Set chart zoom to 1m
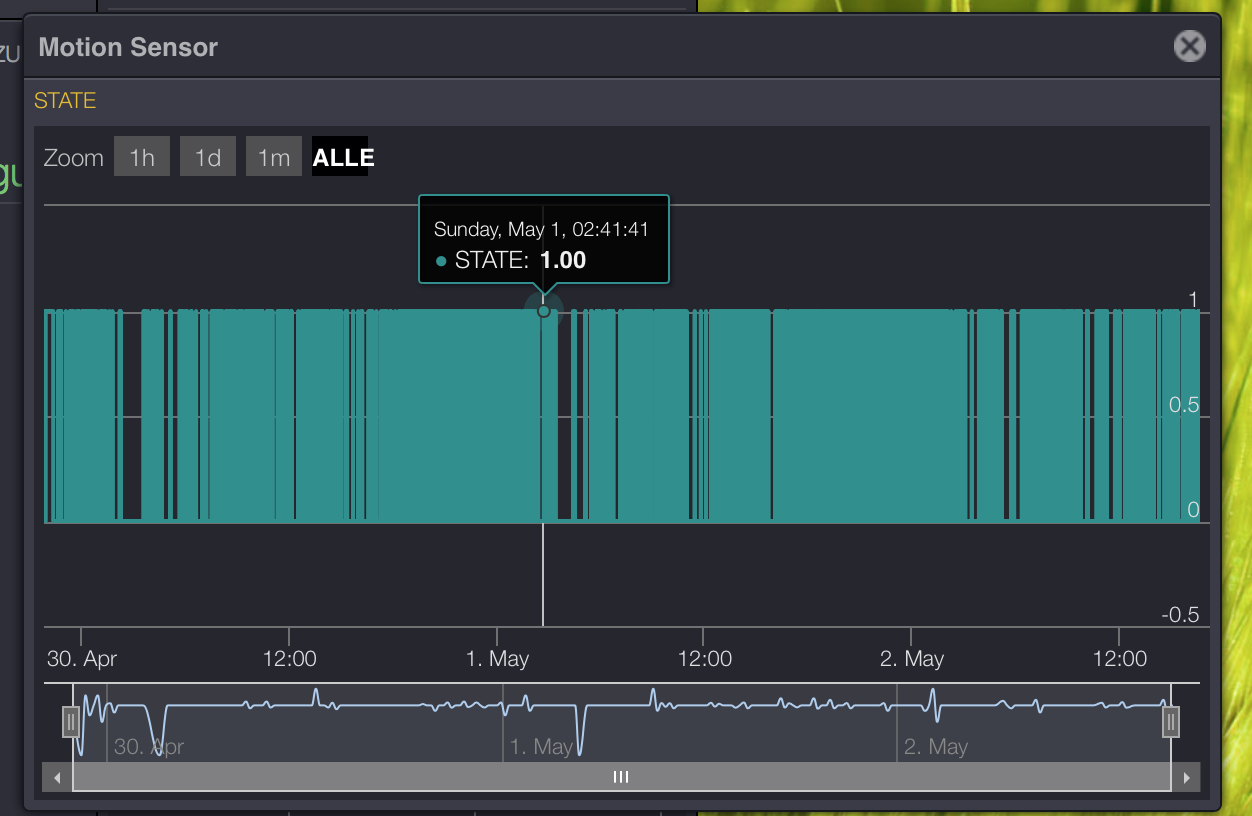1252x816 pixels. pos(274,157)
